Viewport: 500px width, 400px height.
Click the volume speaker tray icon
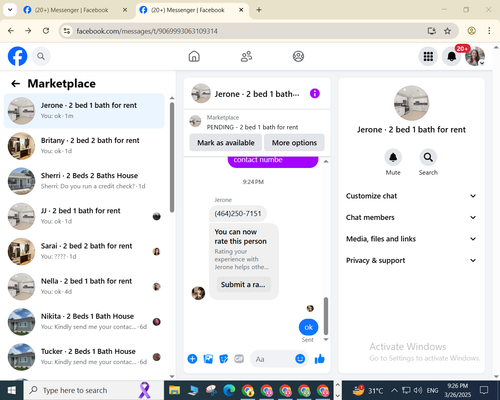pos(418,390)
